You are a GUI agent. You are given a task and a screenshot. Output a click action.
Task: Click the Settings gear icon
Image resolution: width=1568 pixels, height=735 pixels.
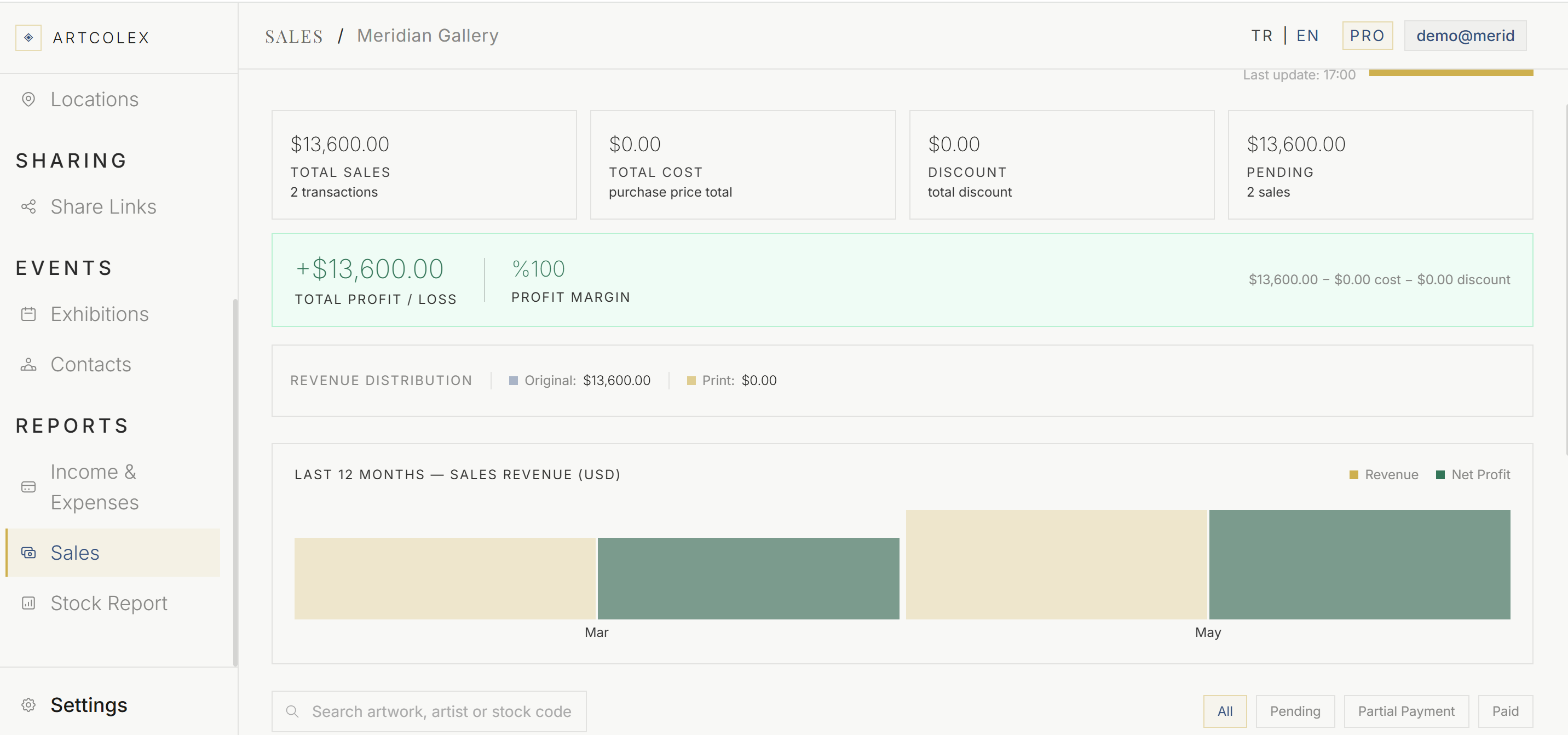tap(28, 705)
